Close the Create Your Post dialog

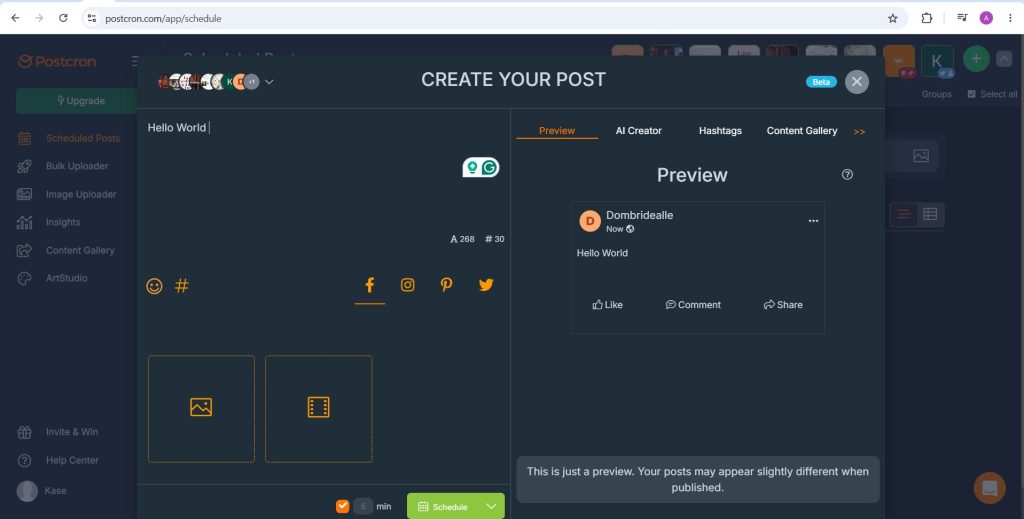857,82
